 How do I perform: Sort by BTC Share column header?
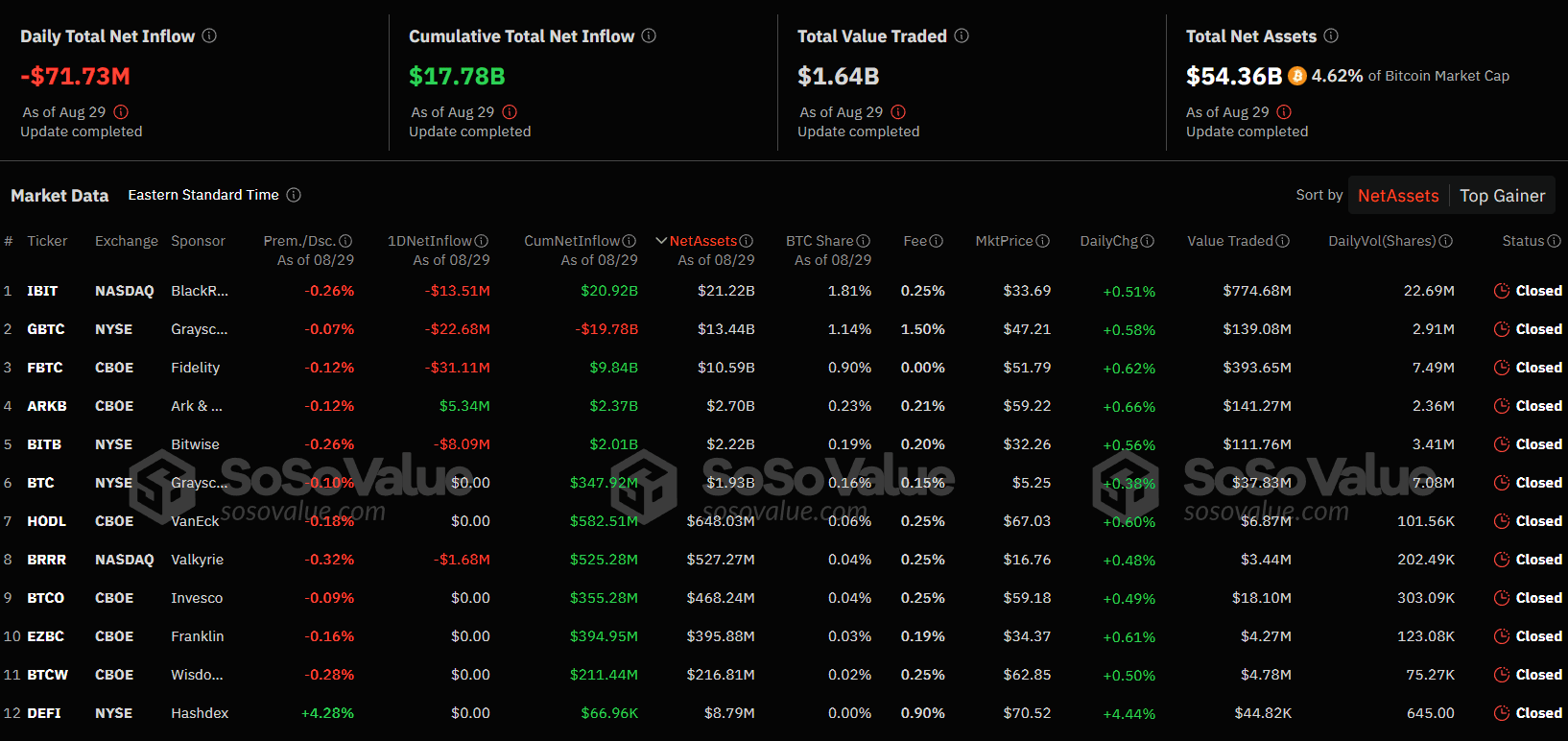point(820,241)
